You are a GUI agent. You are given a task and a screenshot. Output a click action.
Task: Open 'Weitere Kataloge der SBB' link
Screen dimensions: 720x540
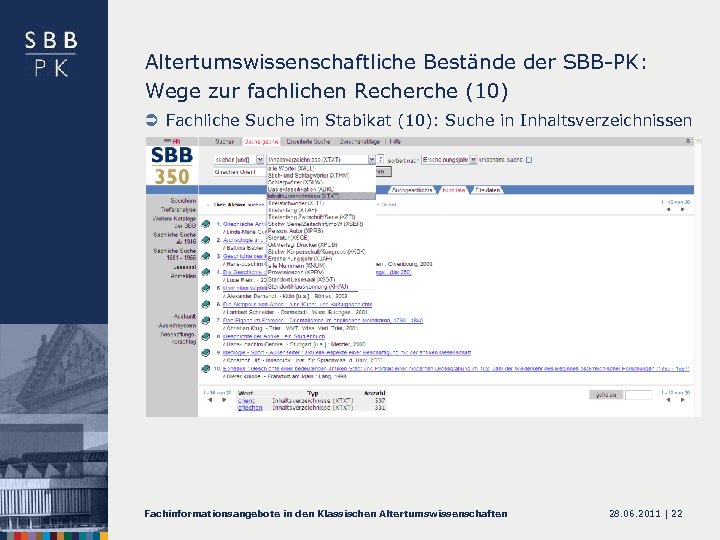(x=174, y=222)
